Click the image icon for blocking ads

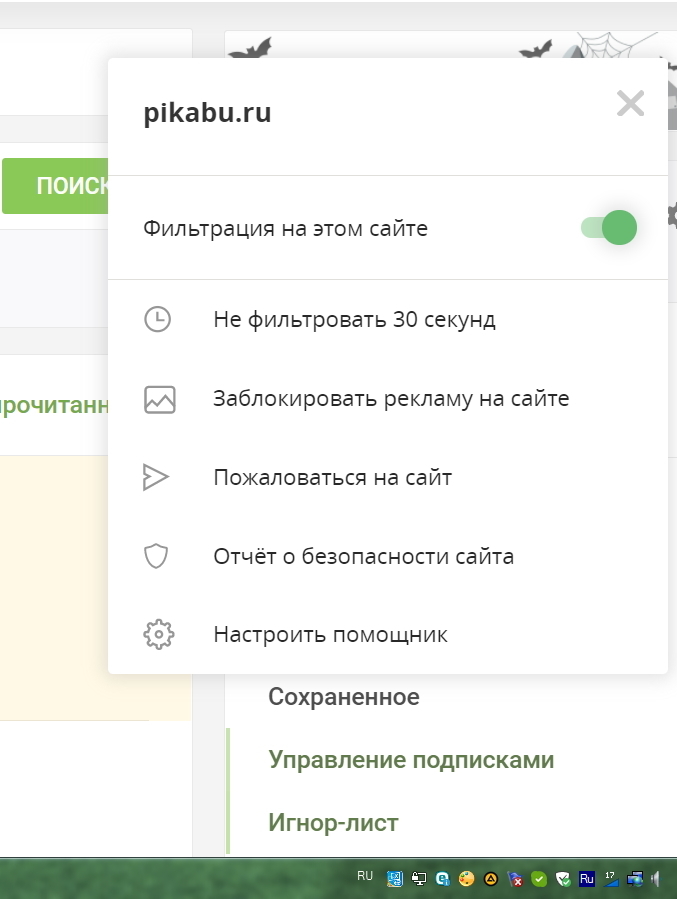pyautogui.click(x=159, y=399)
